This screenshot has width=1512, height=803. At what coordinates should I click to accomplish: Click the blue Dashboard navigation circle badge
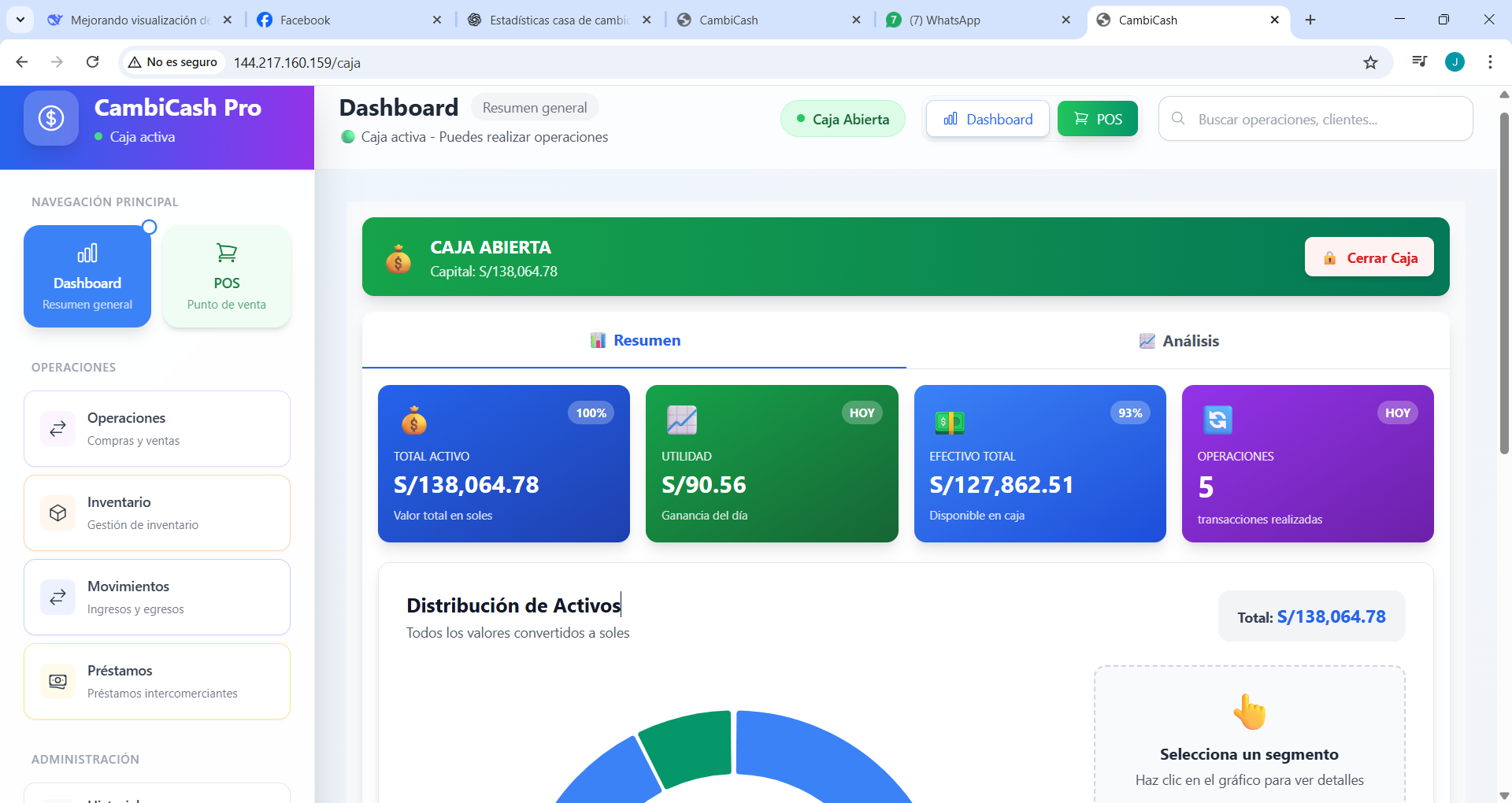point(148,227)
